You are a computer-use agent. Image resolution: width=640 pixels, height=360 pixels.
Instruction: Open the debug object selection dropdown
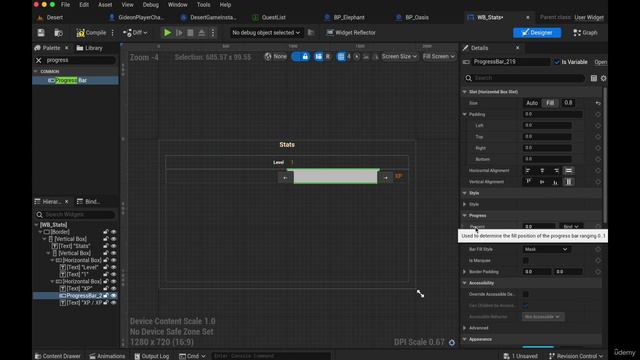click(x=266, y=33)
